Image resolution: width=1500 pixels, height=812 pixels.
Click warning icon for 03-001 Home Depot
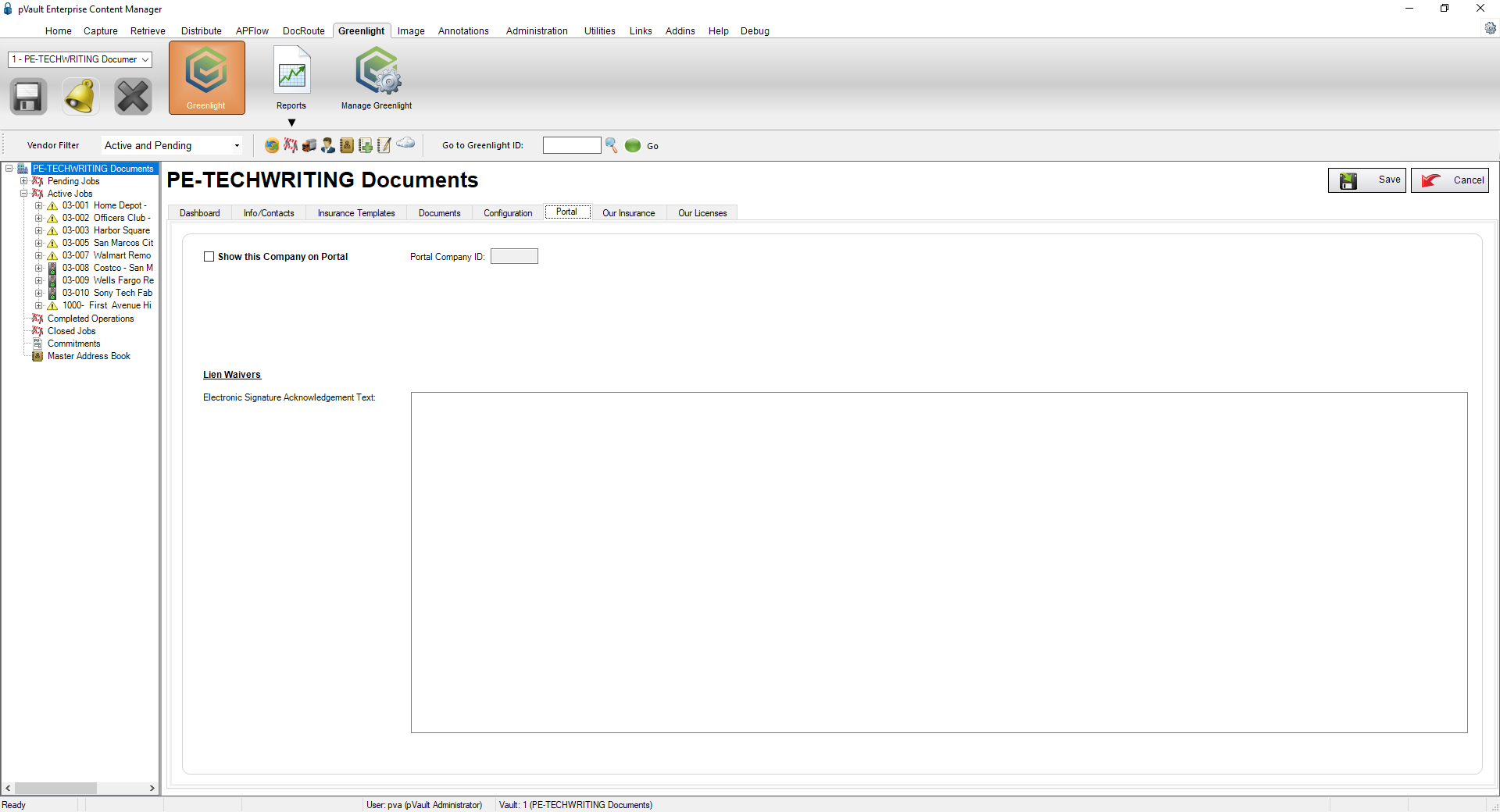coord(52,206)
